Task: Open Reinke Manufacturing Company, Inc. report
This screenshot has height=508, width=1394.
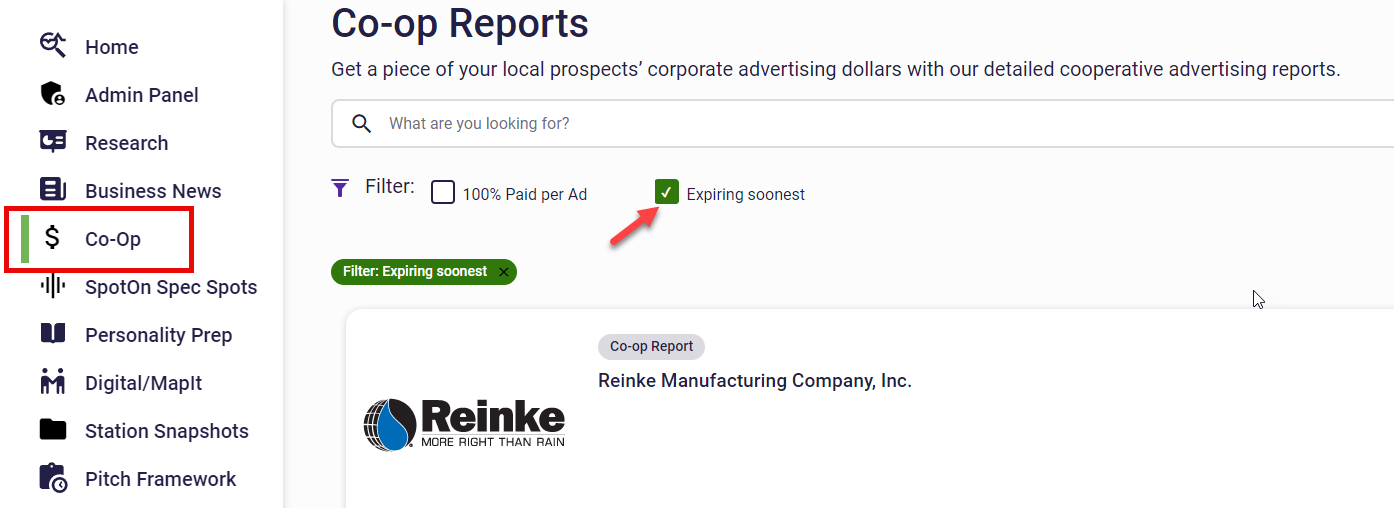Action: coord(754,381)
